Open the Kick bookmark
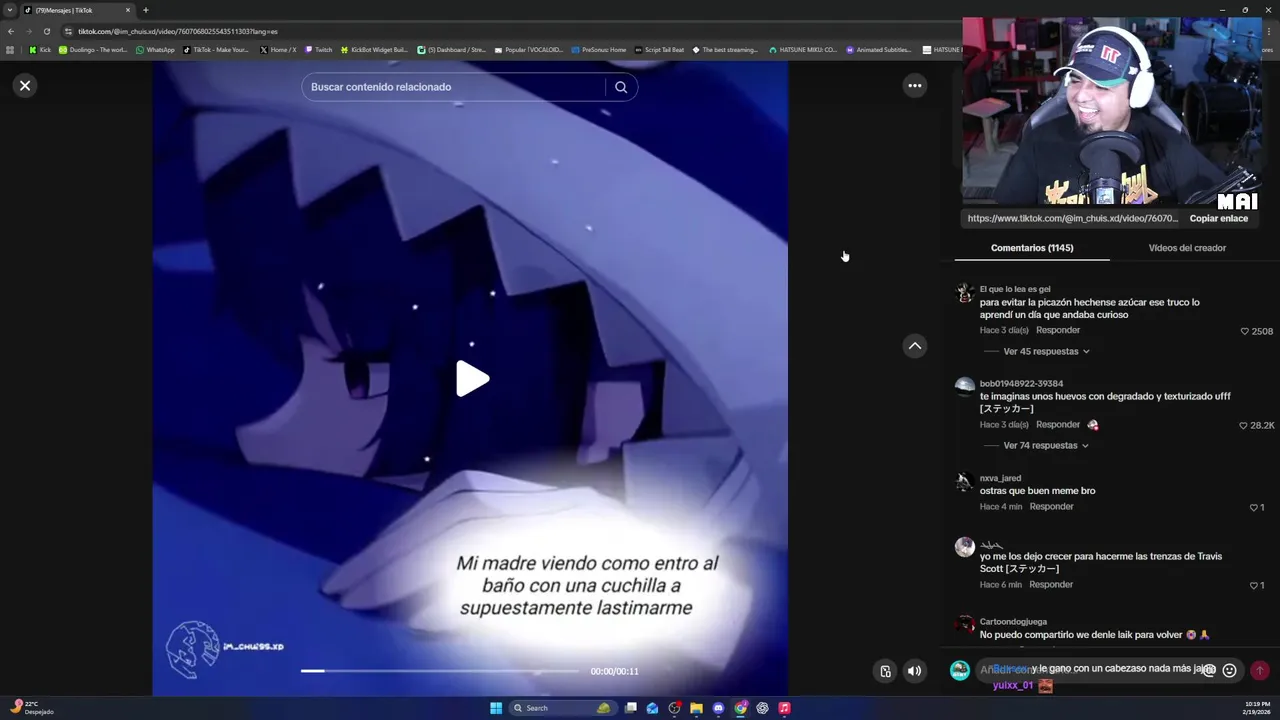 pos(40,49)
